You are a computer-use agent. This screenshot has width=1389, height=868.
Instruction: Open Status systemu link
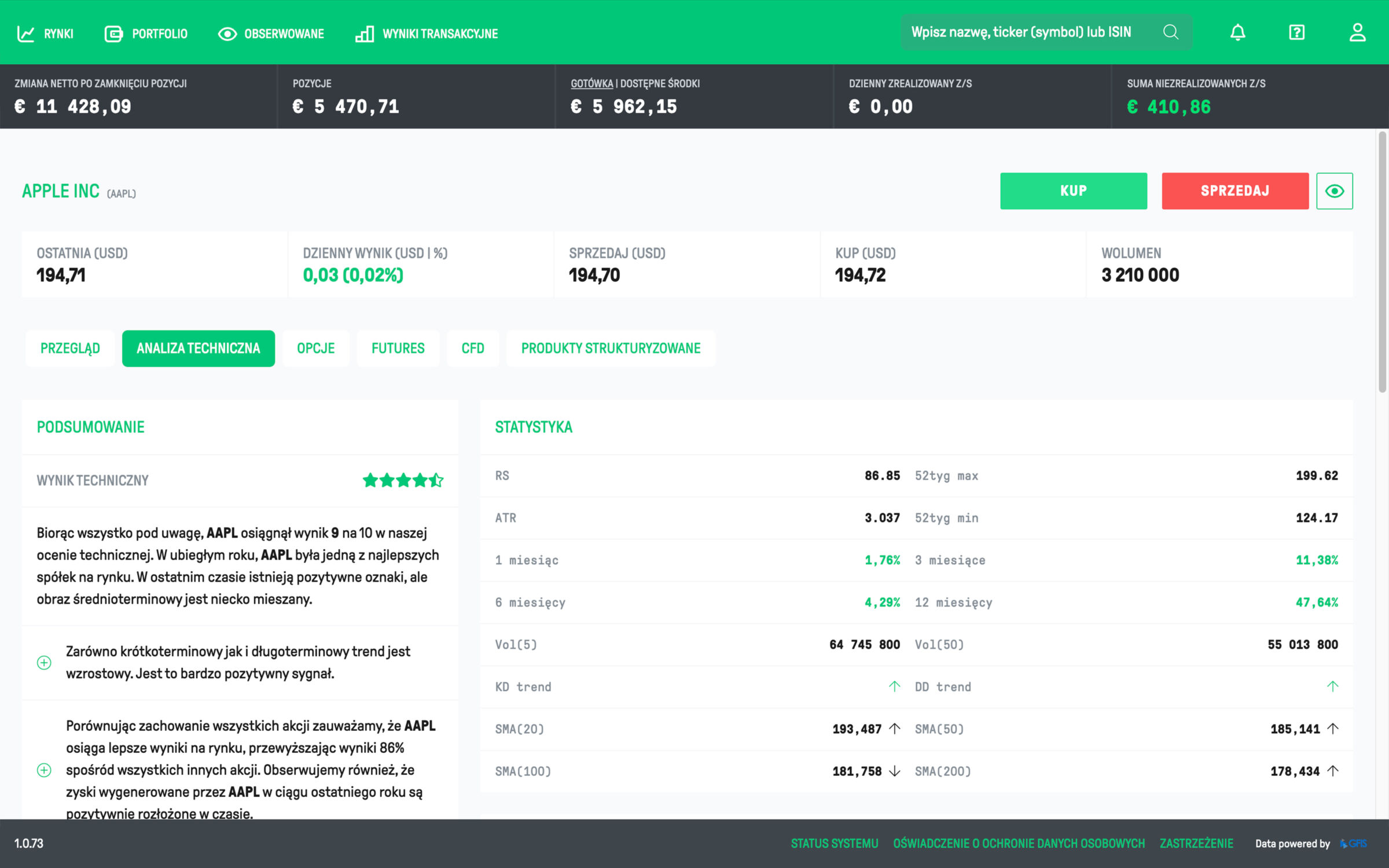click(835, 843)
